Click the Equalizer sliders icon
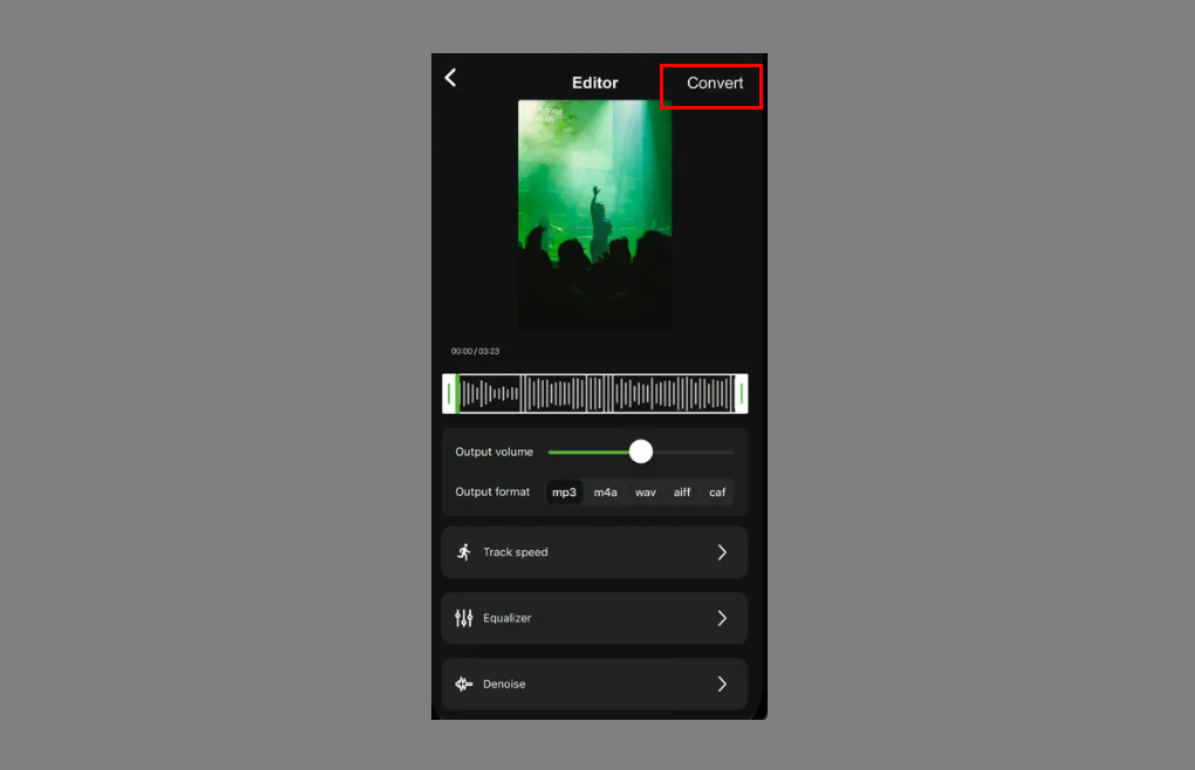Screen dimensions: 1195x770 (x=464, y=618)
